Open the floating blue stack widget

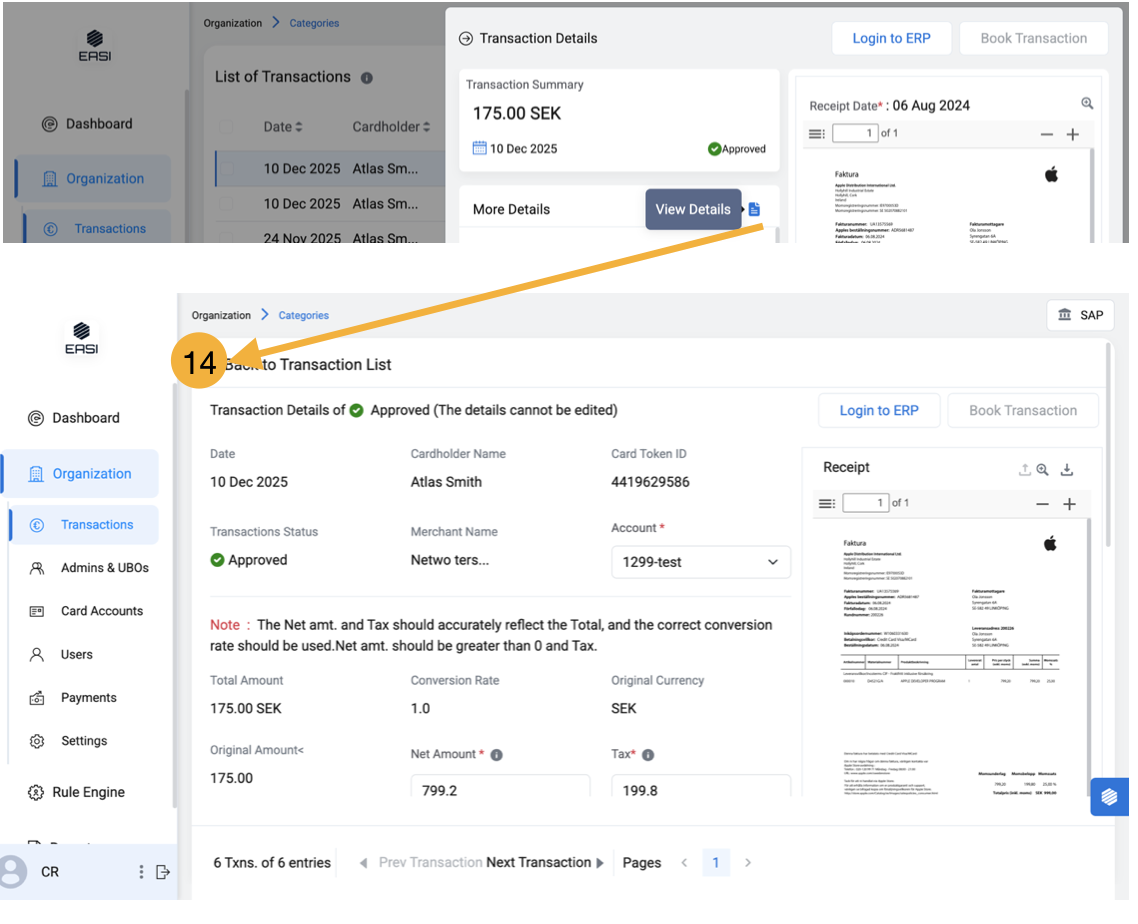(1109, 797)
